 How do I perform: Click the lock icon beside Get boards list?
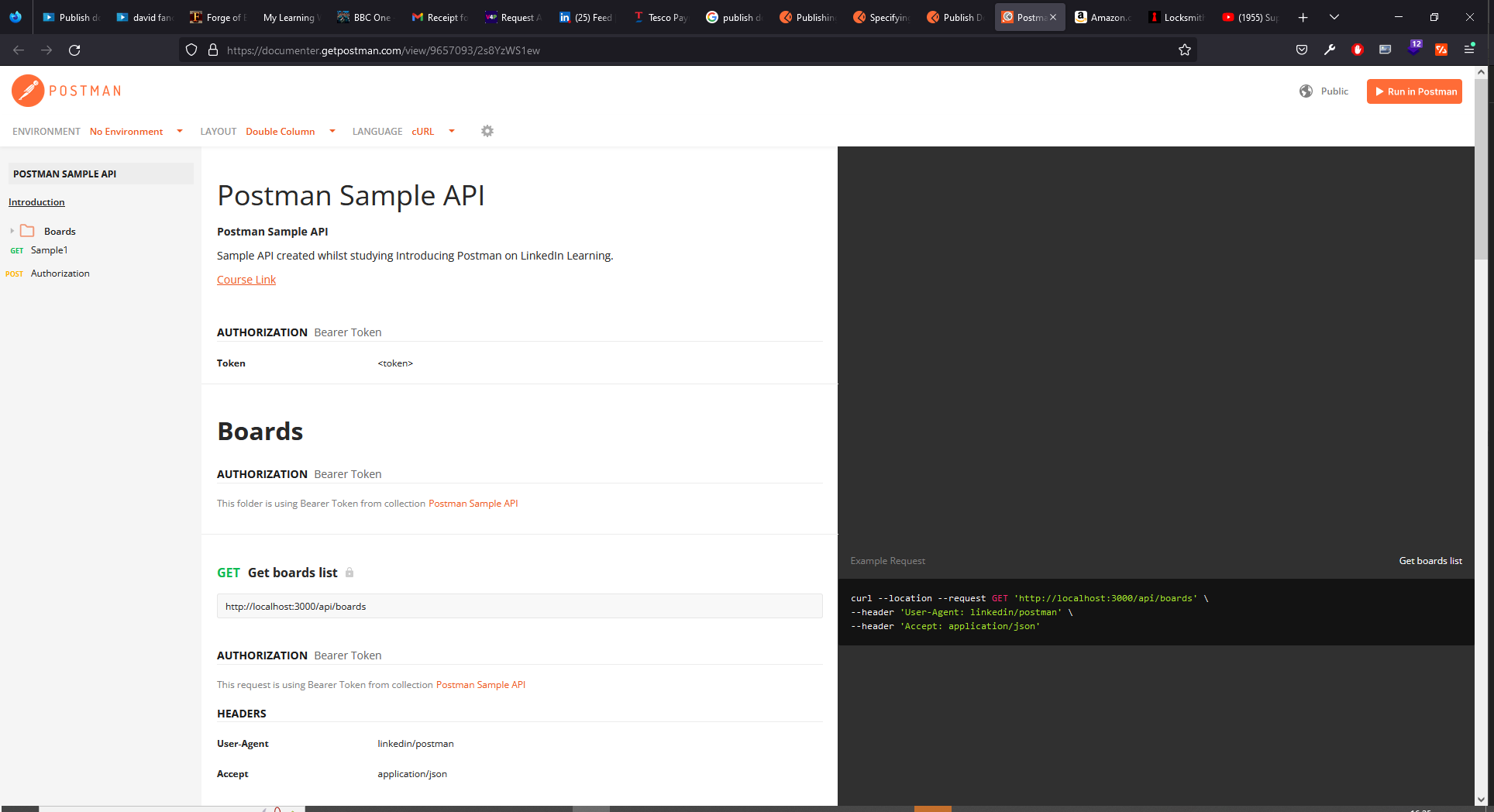[349, 573]
